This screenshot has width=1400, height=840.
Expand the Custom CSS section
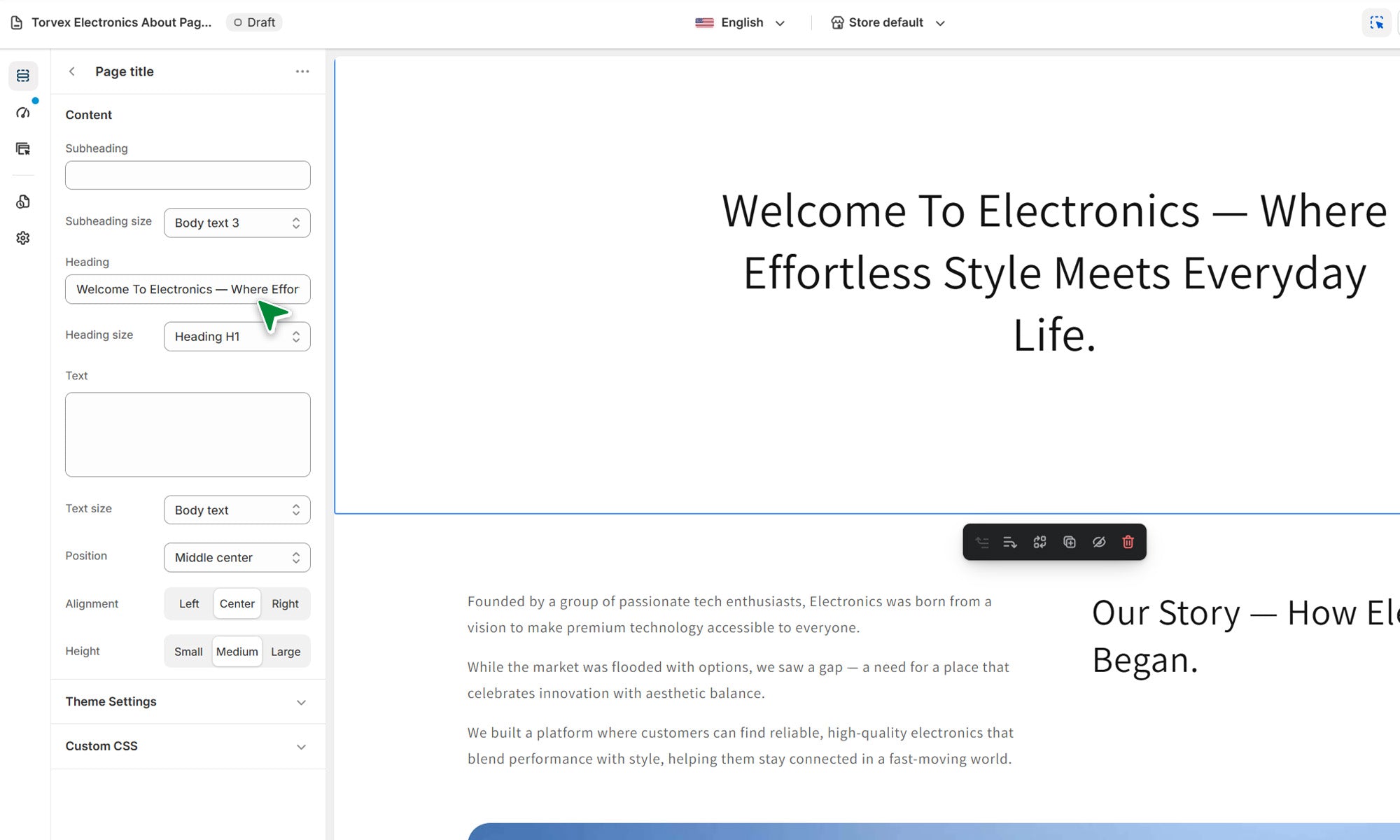(x=188, y=746)
